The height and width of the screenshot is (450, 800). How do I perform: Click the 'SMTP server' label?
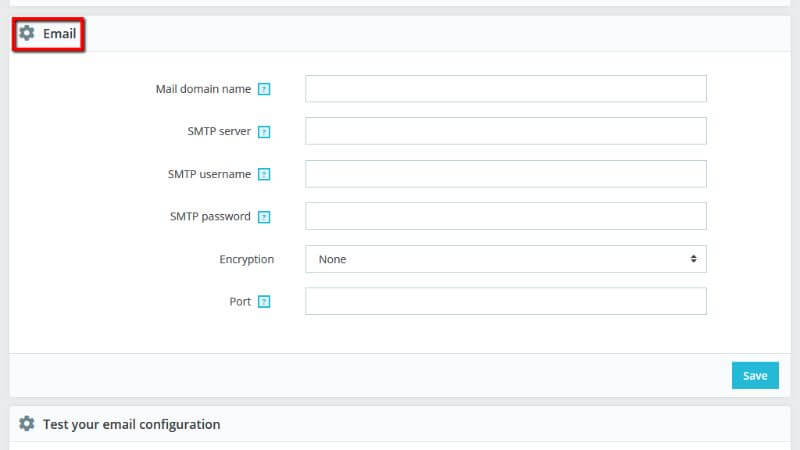click(x=219, y=131)
